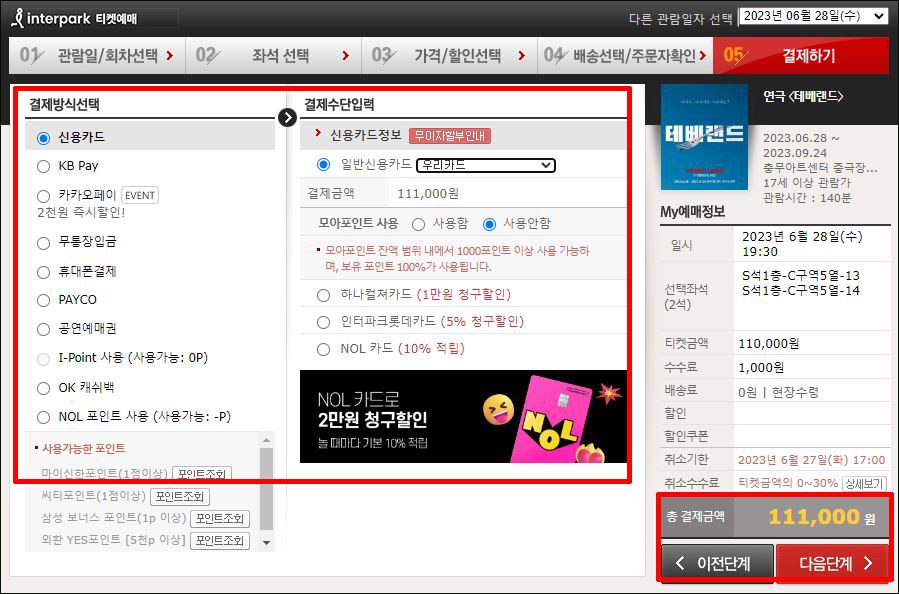The image size is (899, 594).
Task: Click the 2천원 즉시할인! text
Action: pyautogui.click(x=81, y=213)
